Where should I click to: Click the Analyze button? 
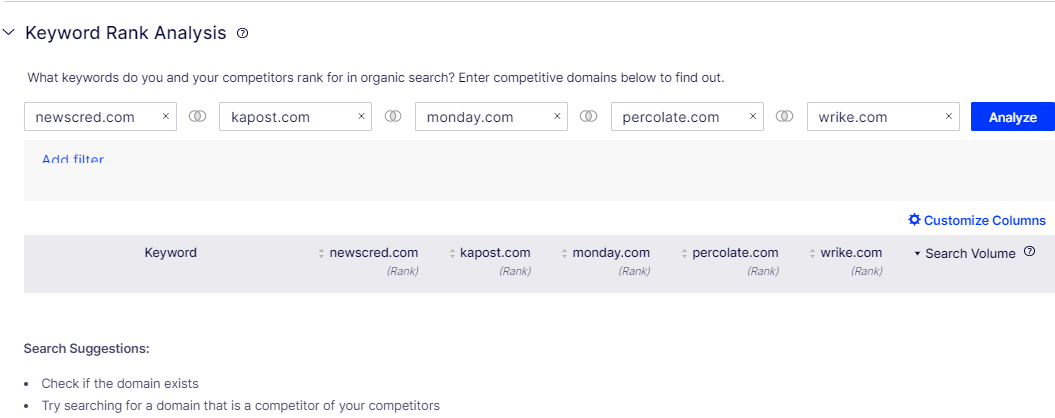[1013, 117]
